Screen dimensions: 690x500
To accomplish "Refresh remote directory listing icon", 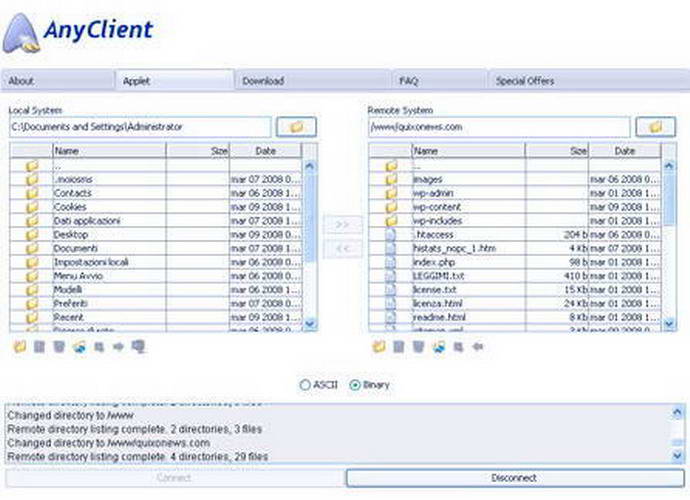I will point(438,347).
